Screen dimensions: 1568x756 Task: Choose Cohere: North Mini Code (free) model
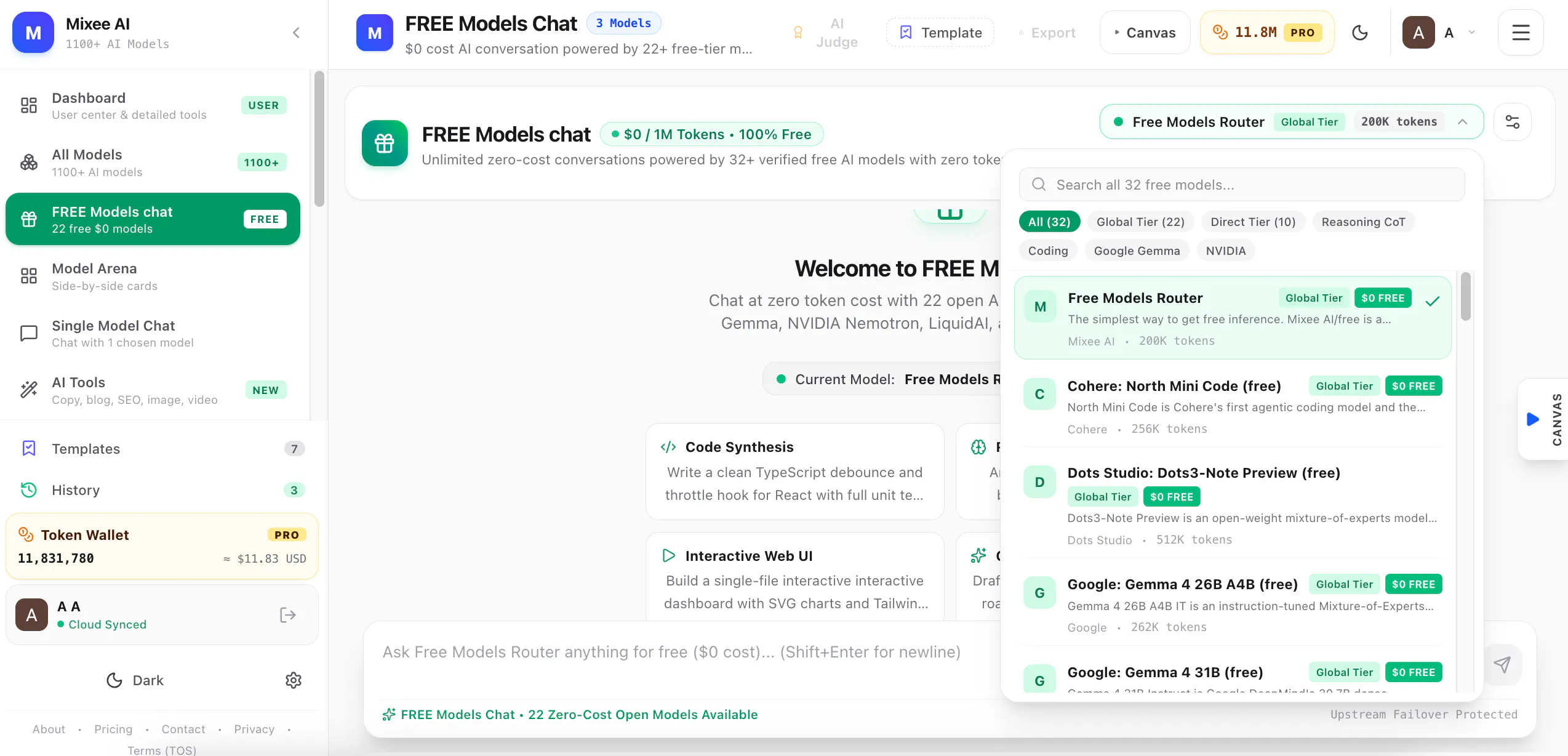[x=1233, y=406]
